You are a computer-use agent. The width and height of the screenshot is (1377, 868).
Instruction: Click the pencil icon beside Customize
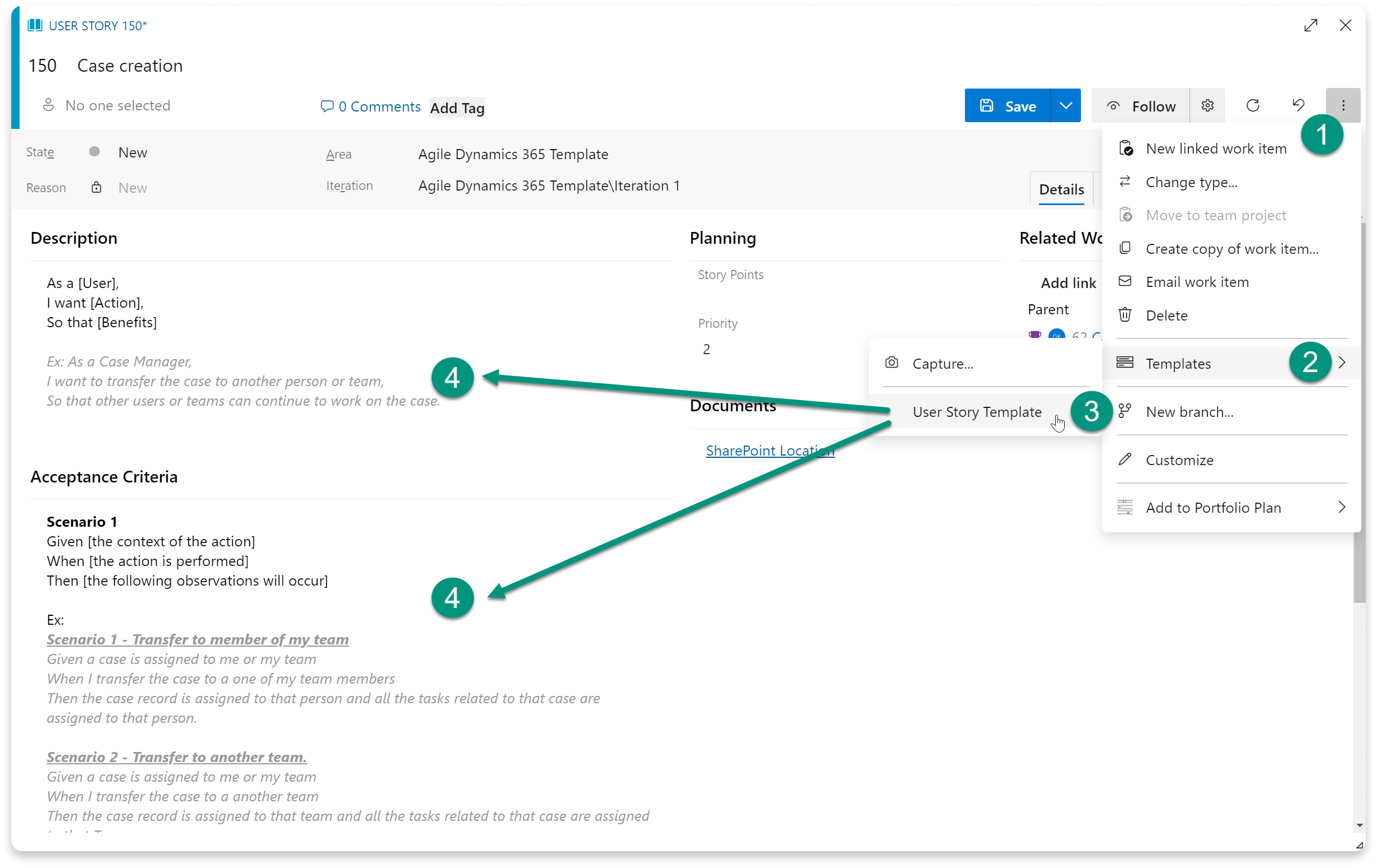point(1125,459)
